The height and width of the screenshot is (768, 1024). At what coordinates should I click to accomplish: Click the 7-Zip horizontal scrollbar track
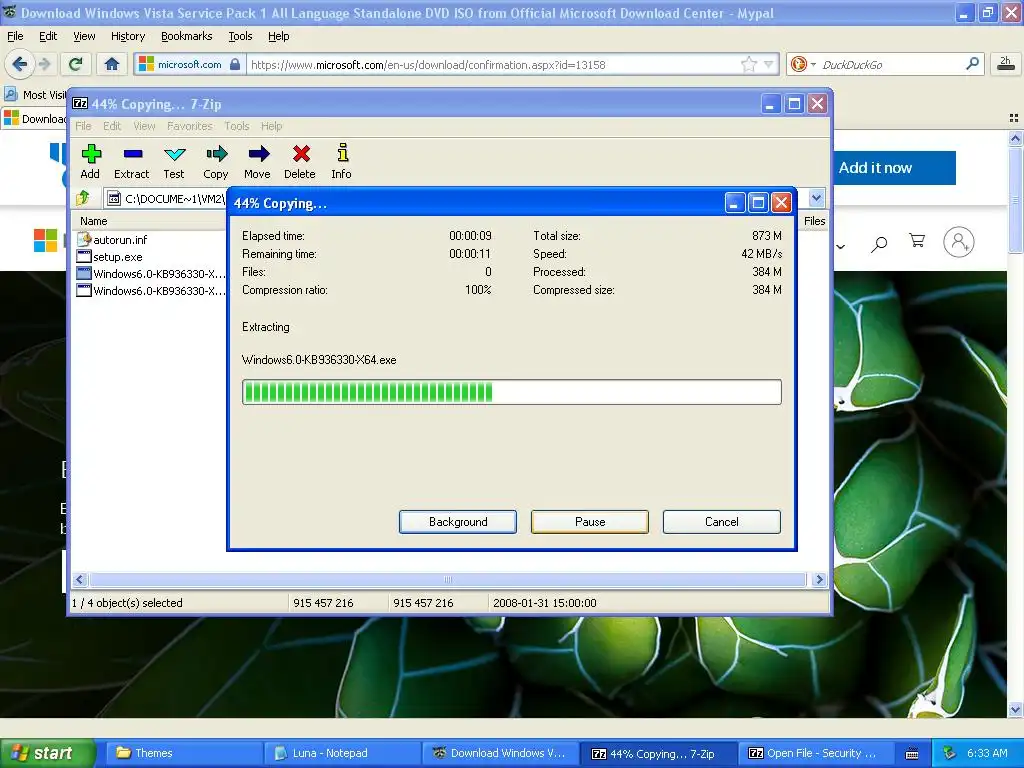[448, 579]
